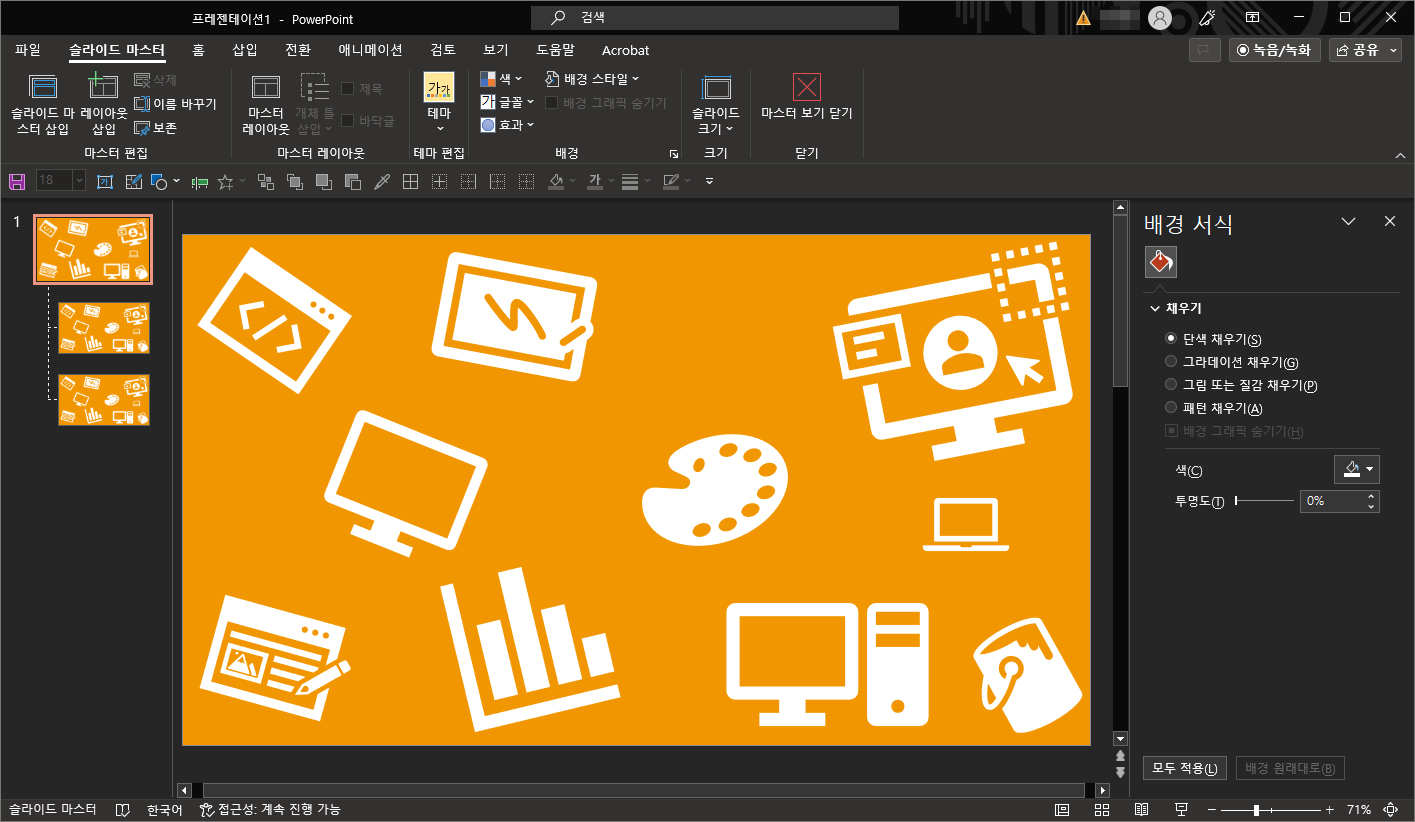Click group objects icon in quick toolbar
Screen dimensions: 1415x822
[x=266, y=181]
